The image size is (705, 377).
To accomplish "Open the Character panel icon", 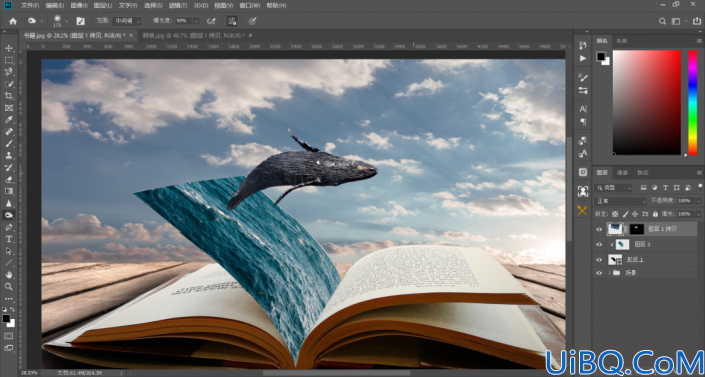I will point(583,109).
